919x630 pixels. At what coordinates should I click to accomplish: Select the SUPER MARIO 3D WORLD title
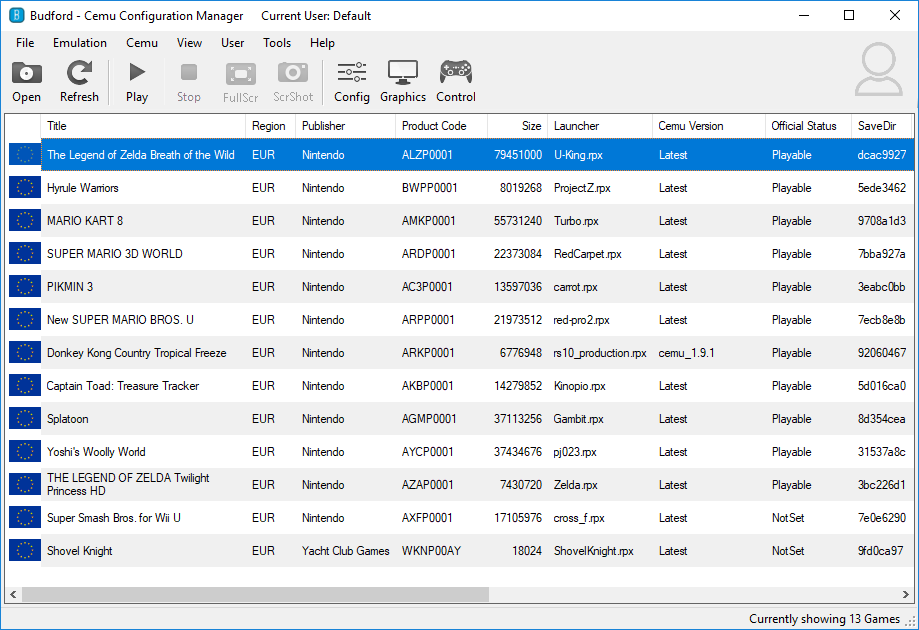(115, 254)
